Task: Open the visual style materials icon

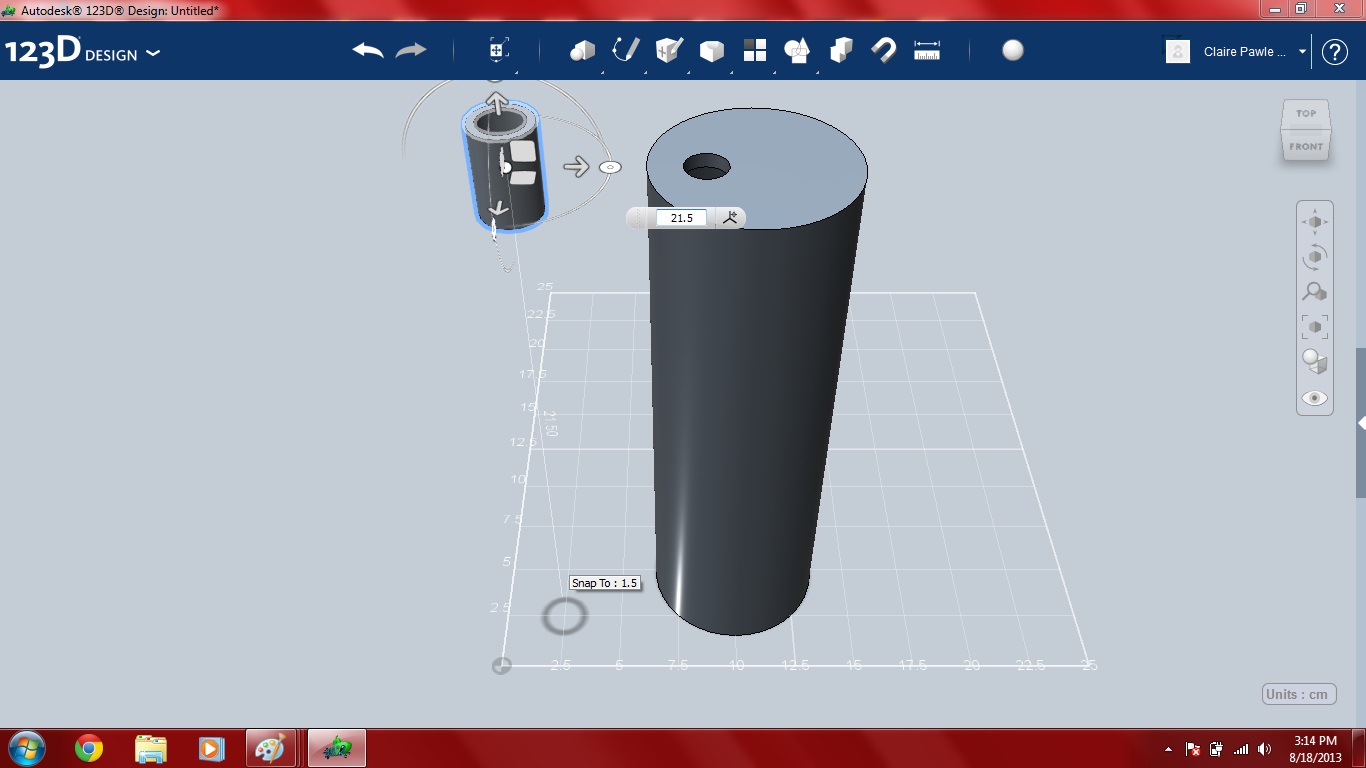Action: click(x=1315, y=361)
